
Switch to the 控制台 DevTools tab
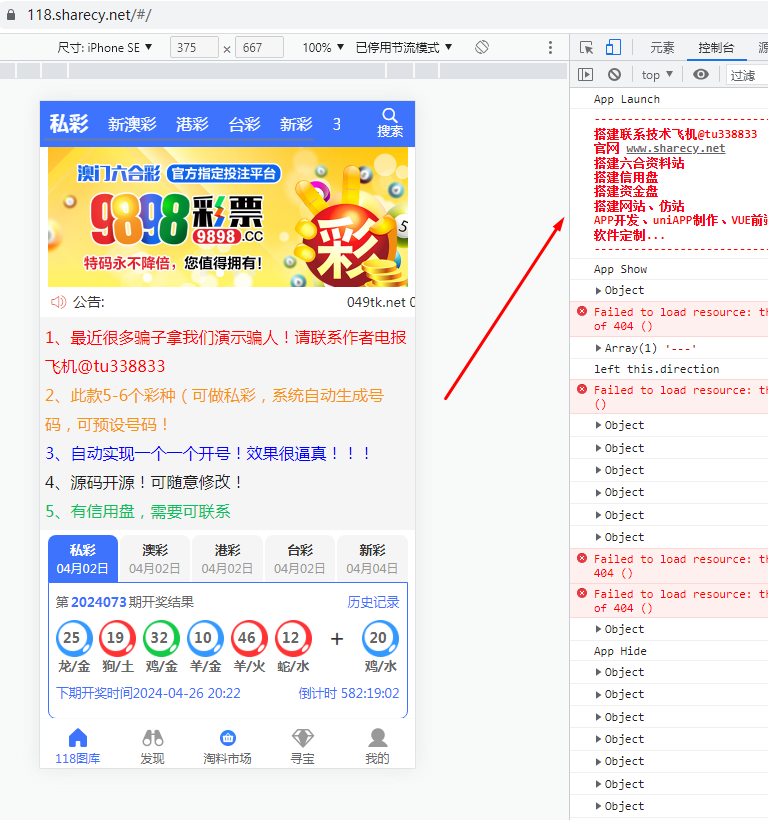pos(716,48)
